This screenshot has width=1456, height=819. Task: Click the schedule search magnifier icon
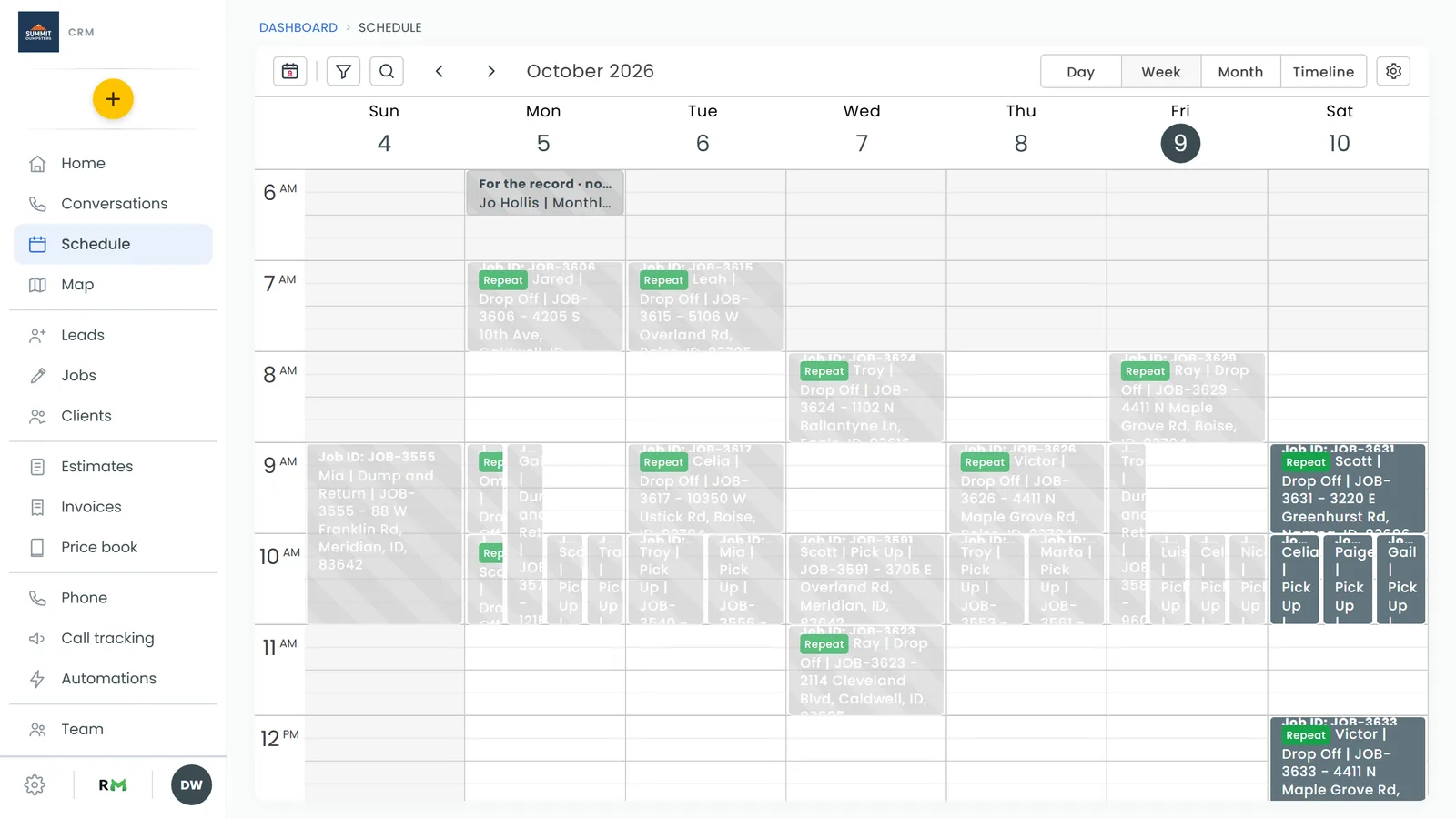point(387,71)
